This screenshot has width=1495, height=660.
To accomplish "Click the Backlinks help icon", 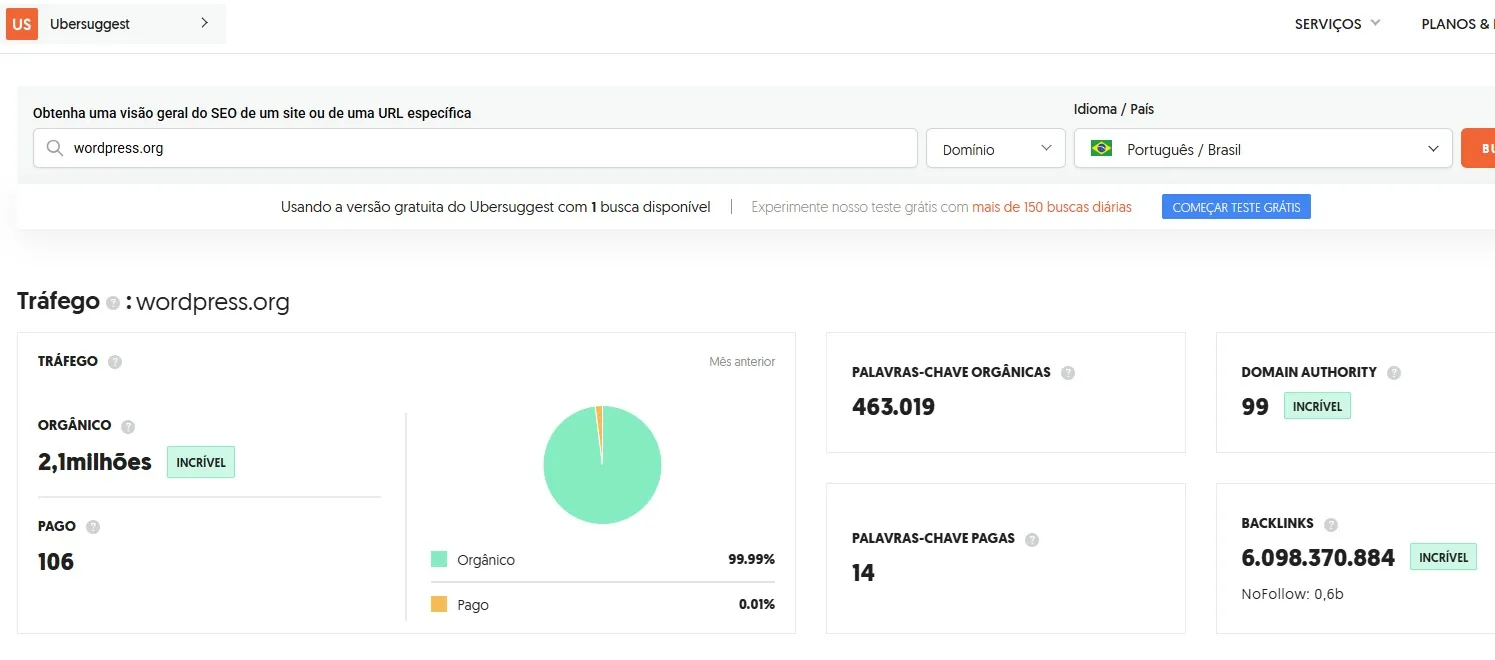I will (x=1330, y=523).
